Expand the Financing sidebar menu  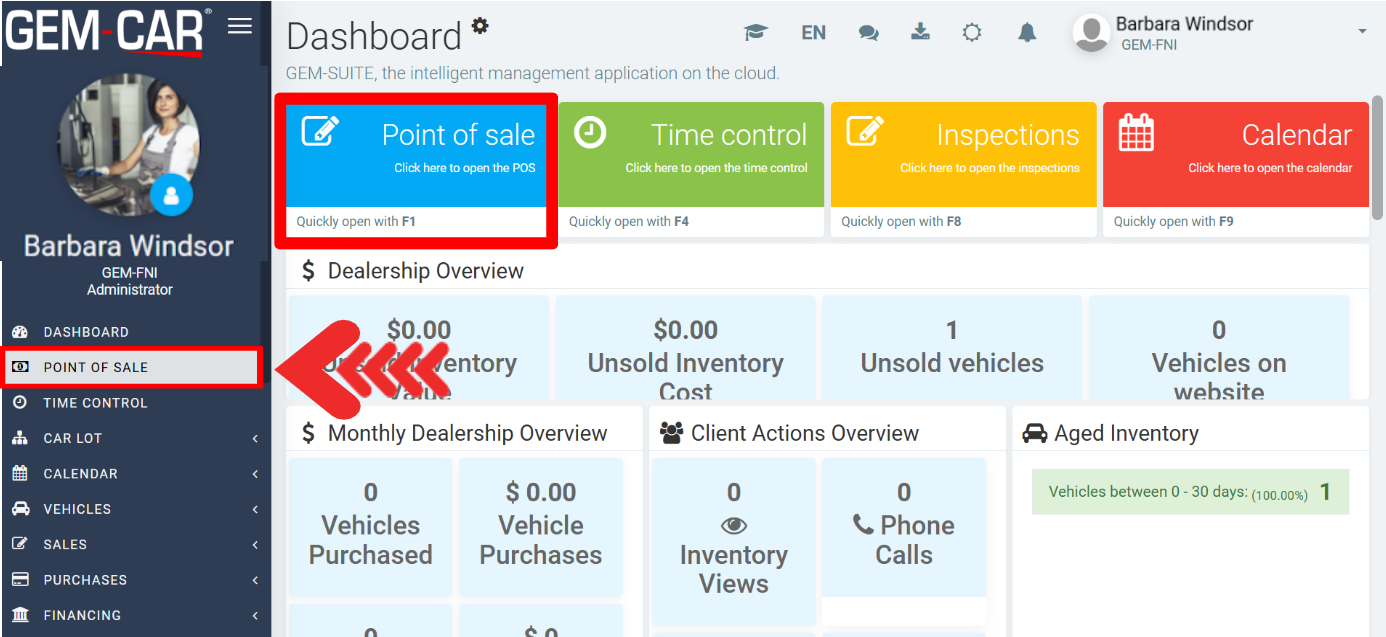tap(135, 615)
